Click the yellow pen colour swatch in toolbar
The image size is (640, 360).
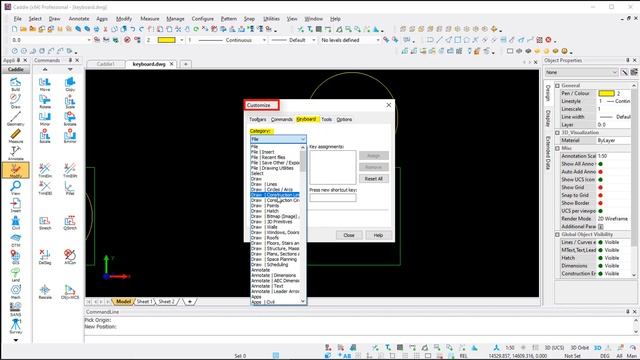point(167,40)
